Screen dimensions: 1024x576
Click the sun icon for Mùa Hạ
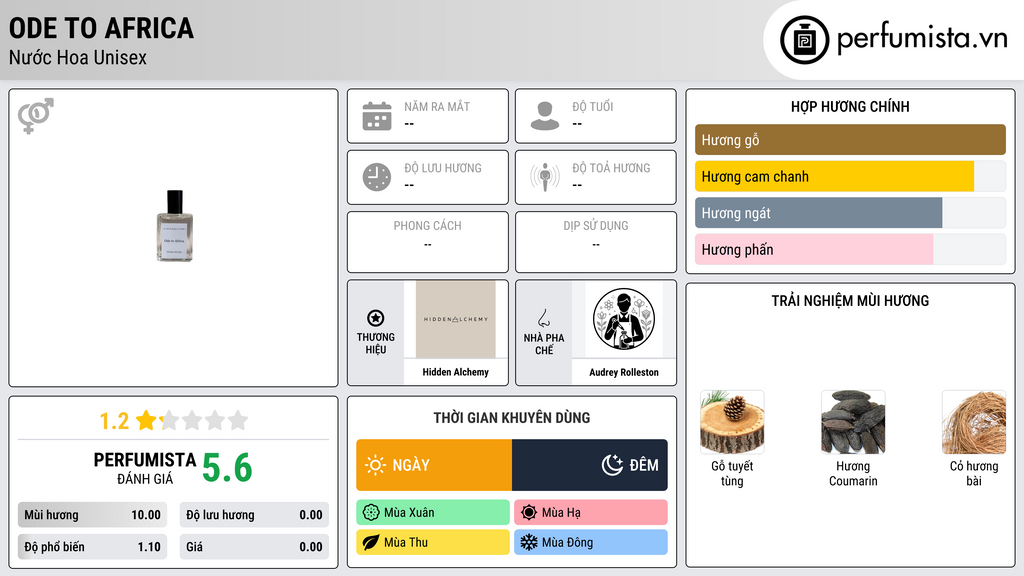click(x=529, y=513)
